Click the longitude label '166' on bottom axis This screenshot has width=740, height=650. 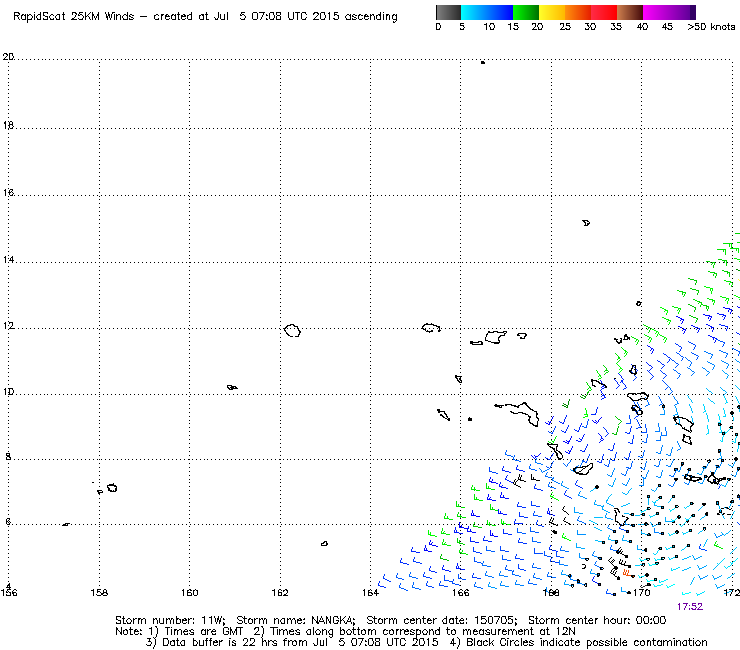[461, 593]
